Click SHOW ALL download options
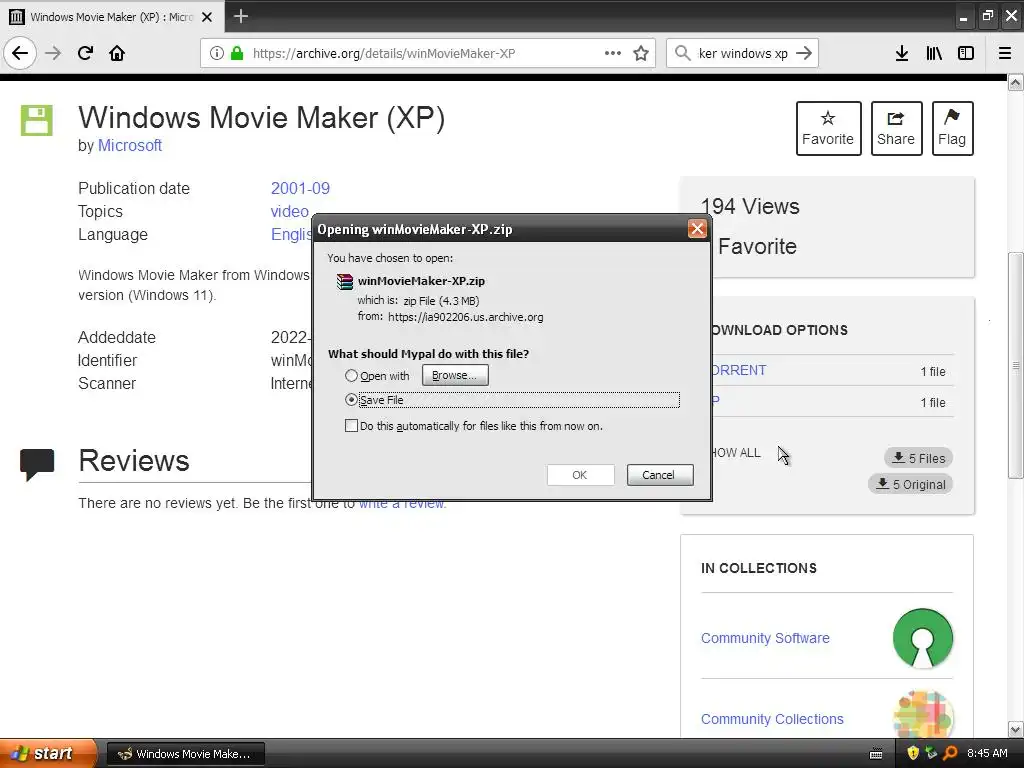The width and height of the screenshot is (1024, 768). (x=736, y=453)
